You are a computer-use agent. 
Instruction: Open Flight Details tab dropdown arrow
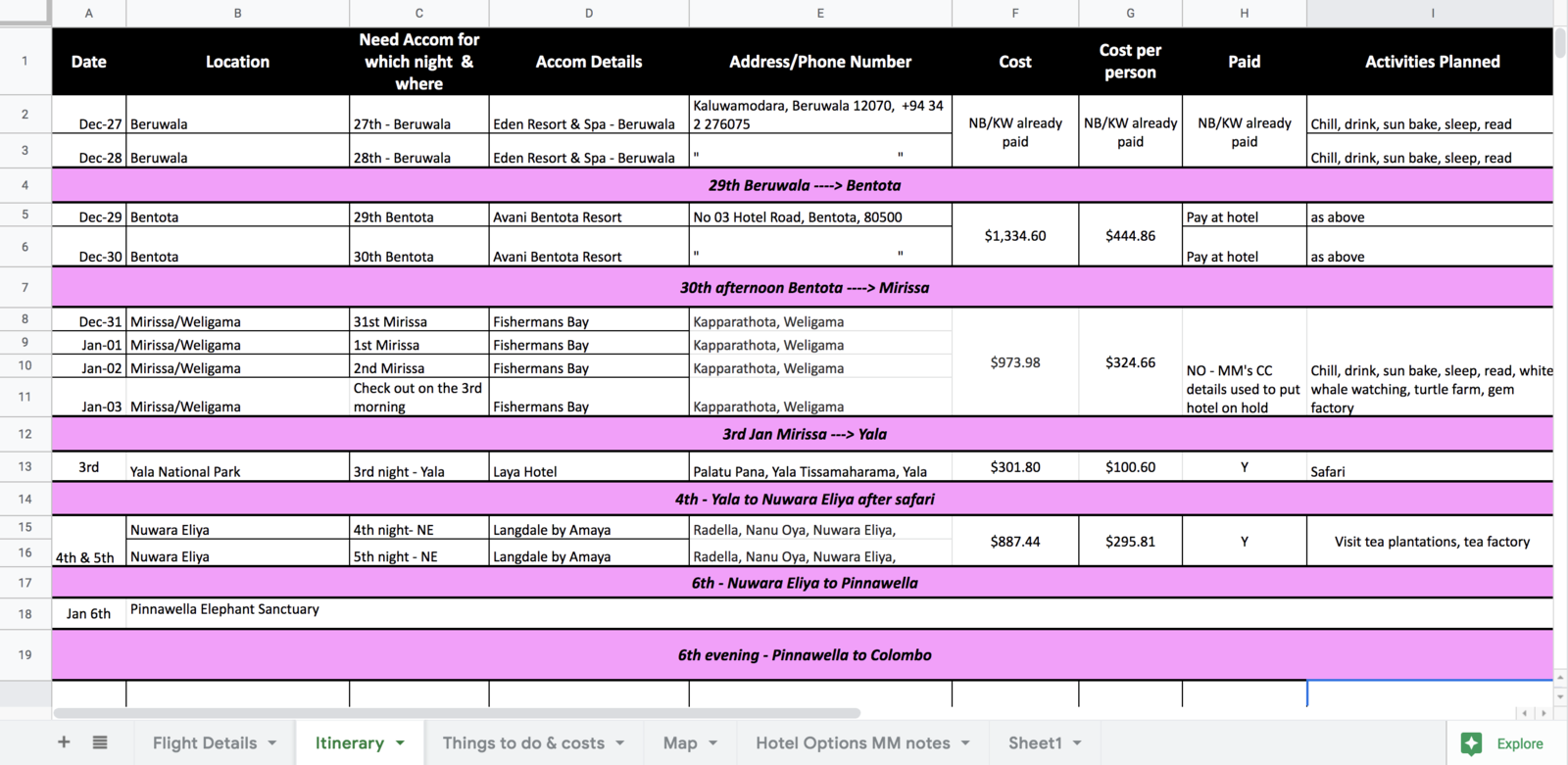coord(272,743)
